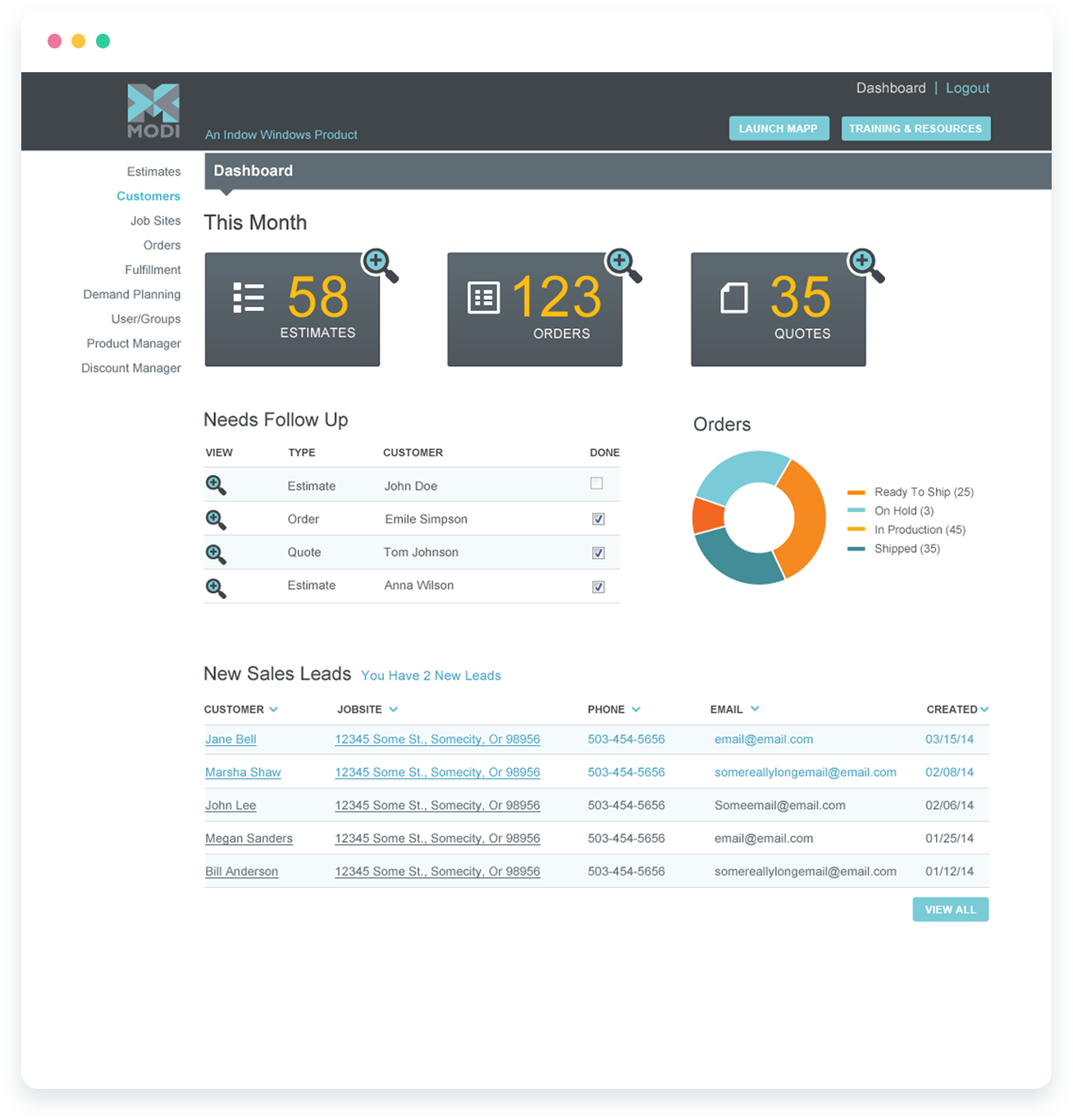Sort leads by Created date arrow
Viewport: 1073px width, 1120px height.
(x=984, y=709)
